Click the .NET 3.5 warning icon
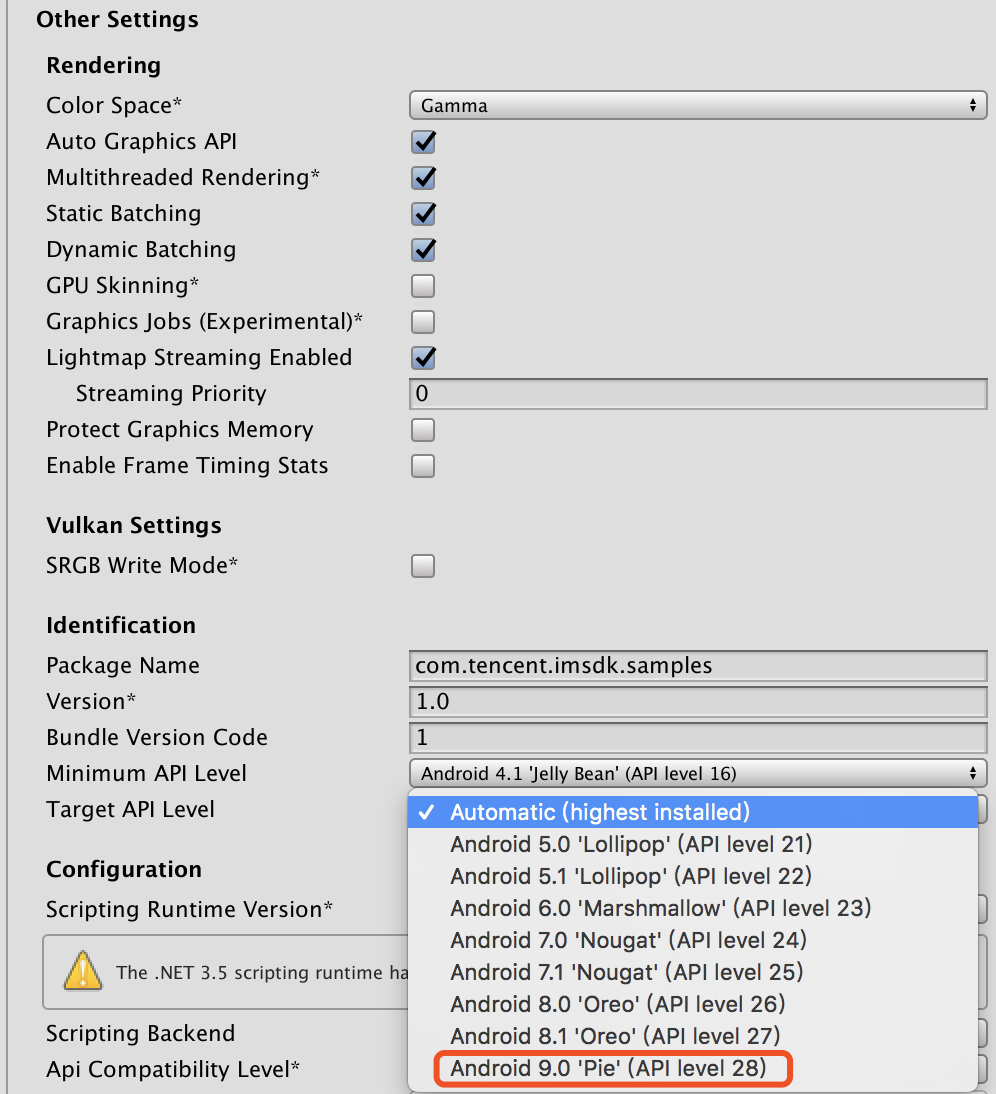 point(83,971)
